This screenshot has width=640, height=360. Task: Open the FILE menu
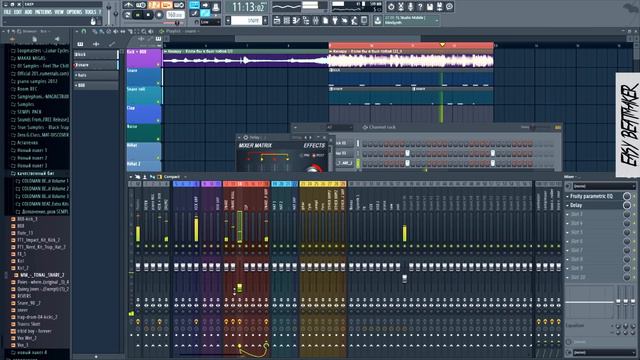click(x=7, y=12)
